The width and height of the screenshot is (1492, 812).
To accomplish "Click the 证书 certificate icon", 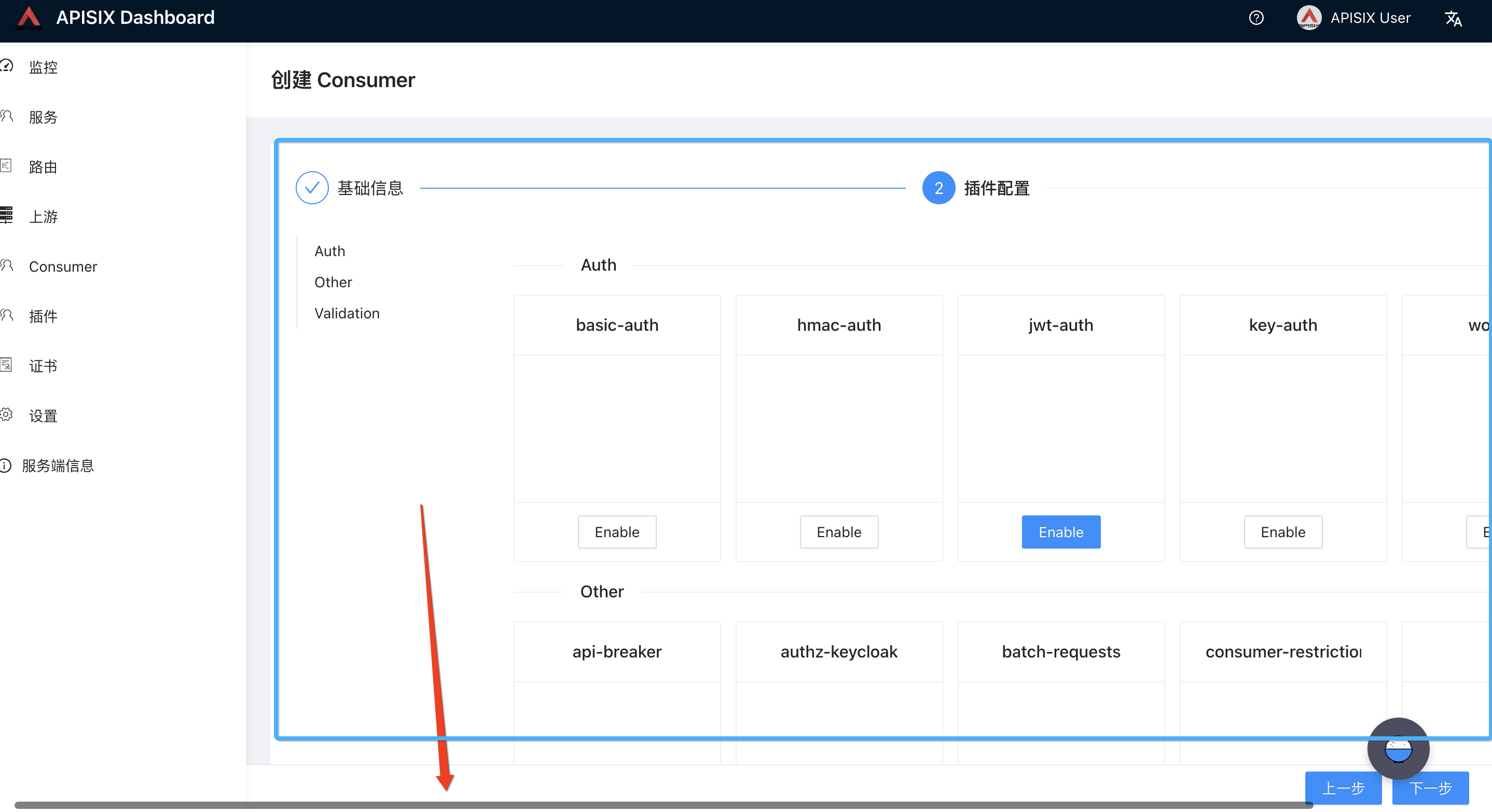I will click(x=6, y=365).
